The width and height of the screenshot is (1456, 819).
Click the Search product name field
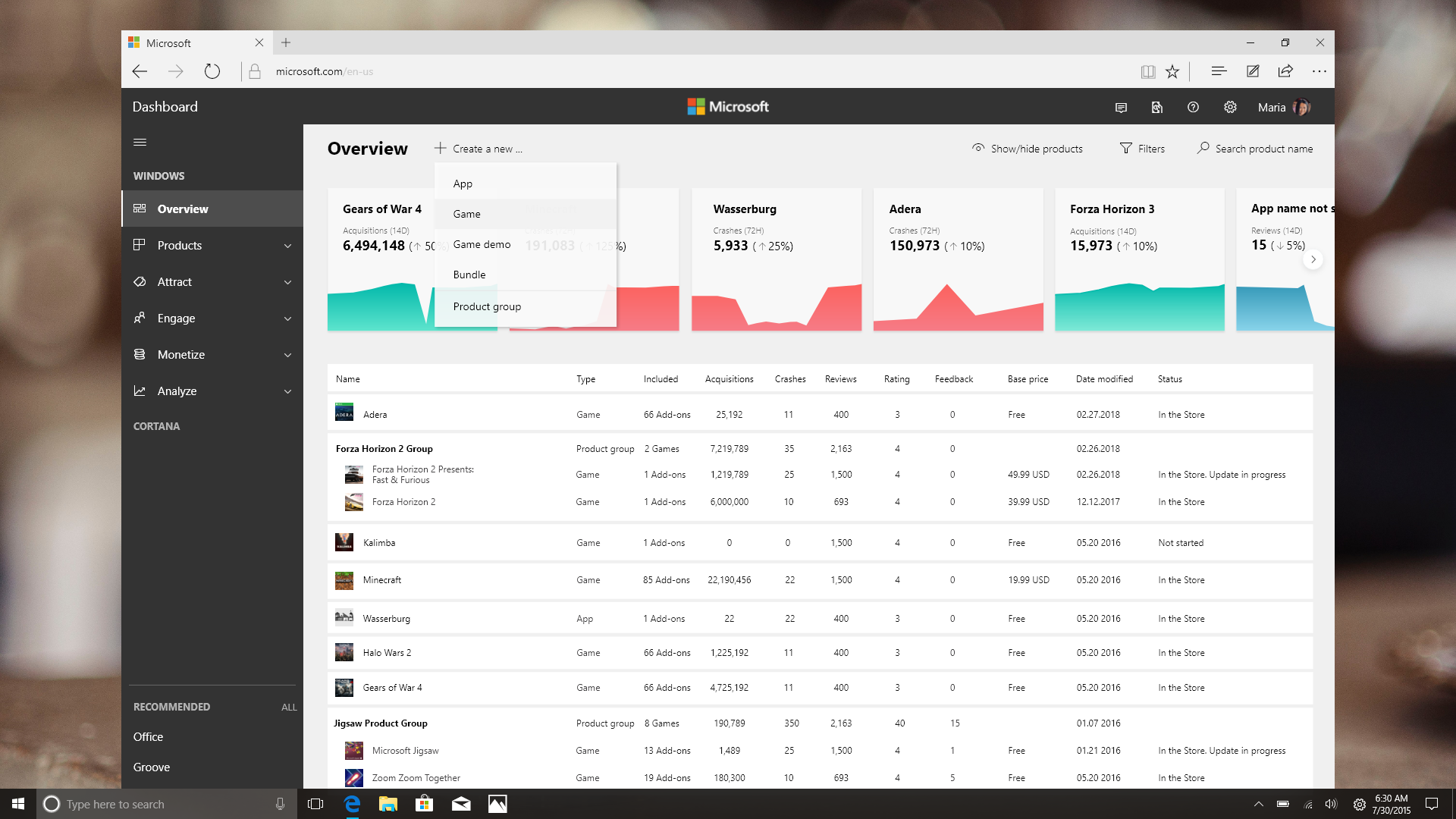click(1255, 149)
